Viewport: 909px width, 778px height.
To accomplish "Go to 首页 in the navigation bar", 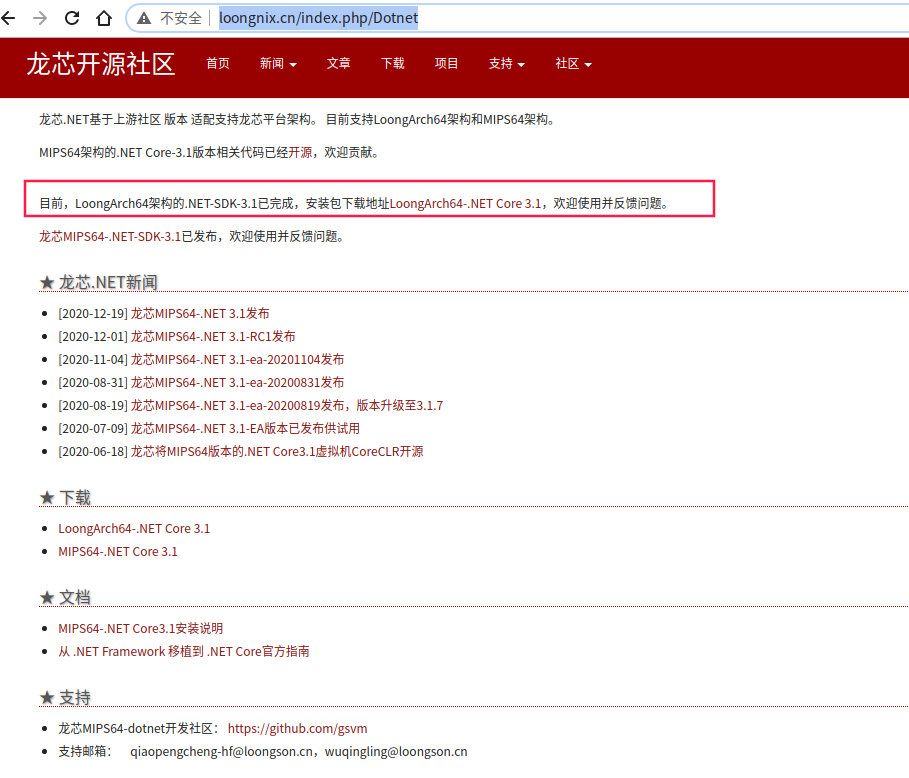I will (218, 63).
